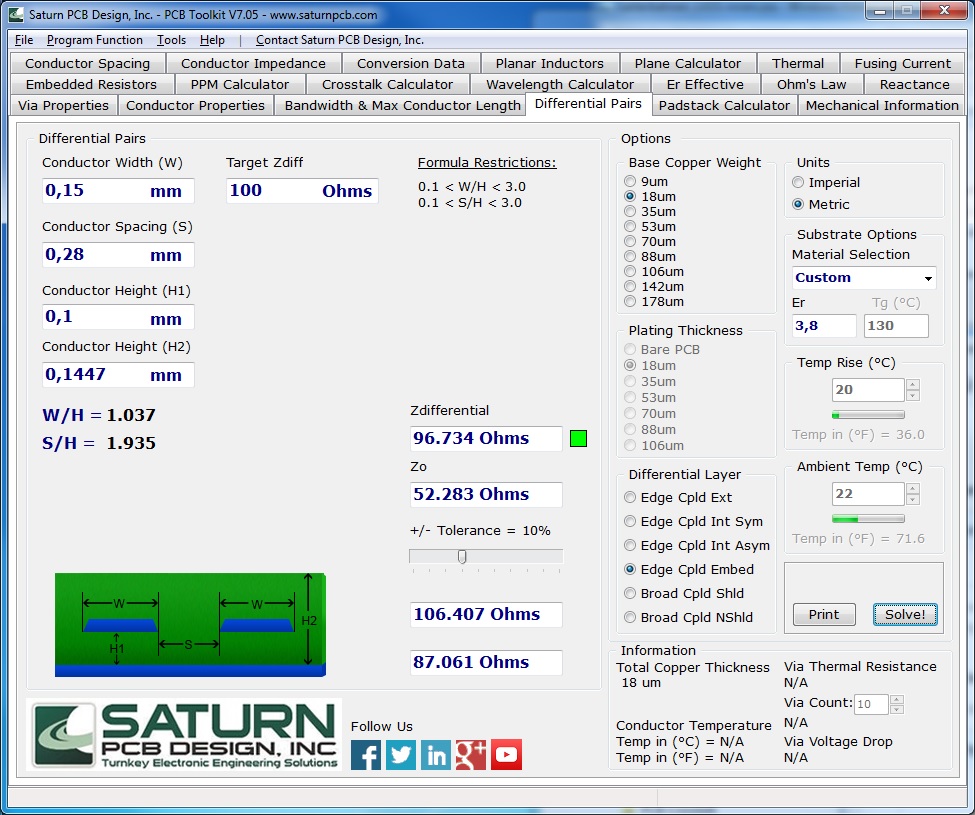Image resolution: width=975 pixels, height=815 pixels.
Task: Decrease Ambient Temp with down arrow
Action: (913, 499)
